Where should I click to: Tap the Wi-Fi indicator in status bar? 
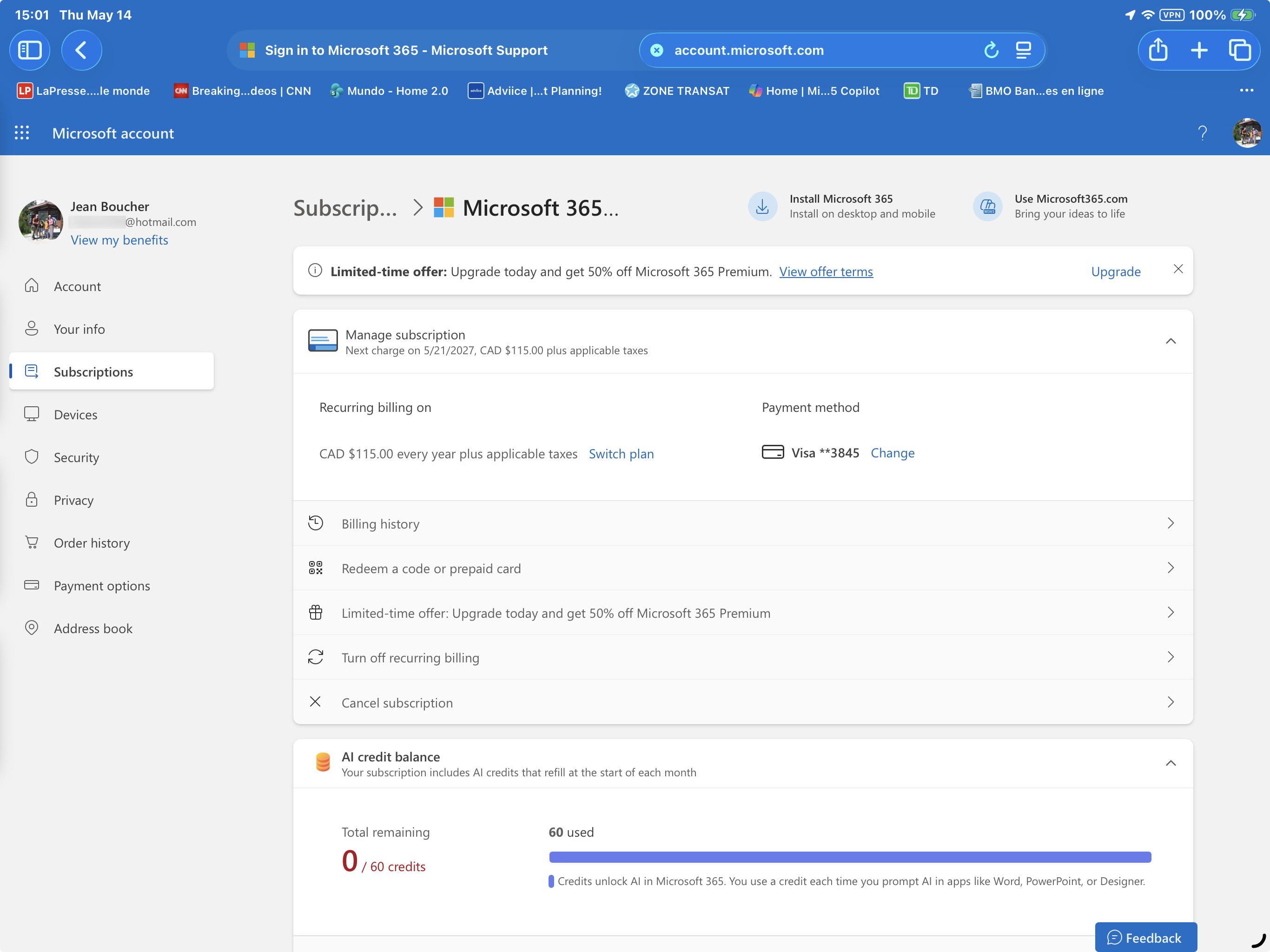coord(1147,15)
